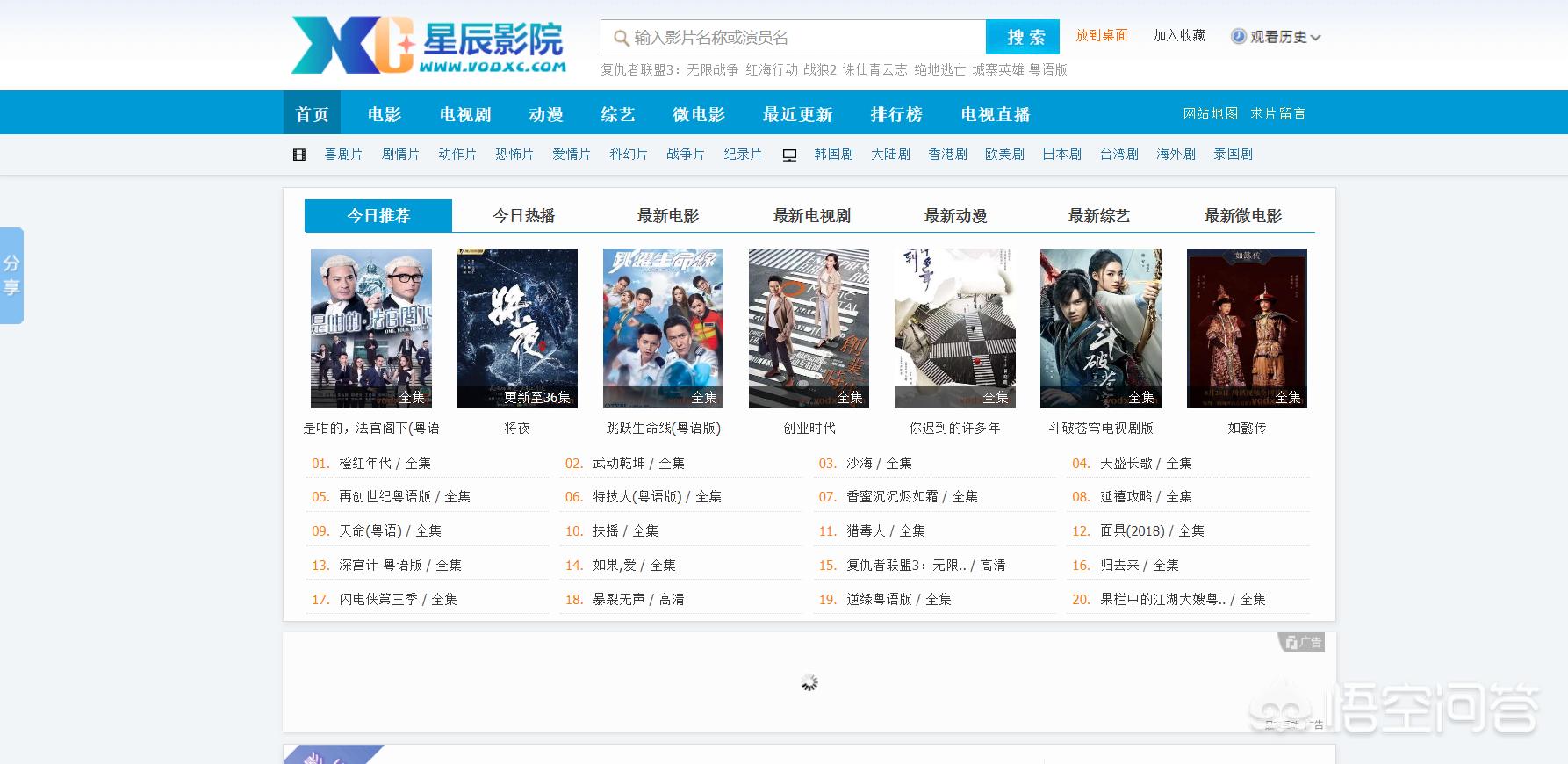
Task: Switch to the 今日推荐 tab
Action: (378, 215)
